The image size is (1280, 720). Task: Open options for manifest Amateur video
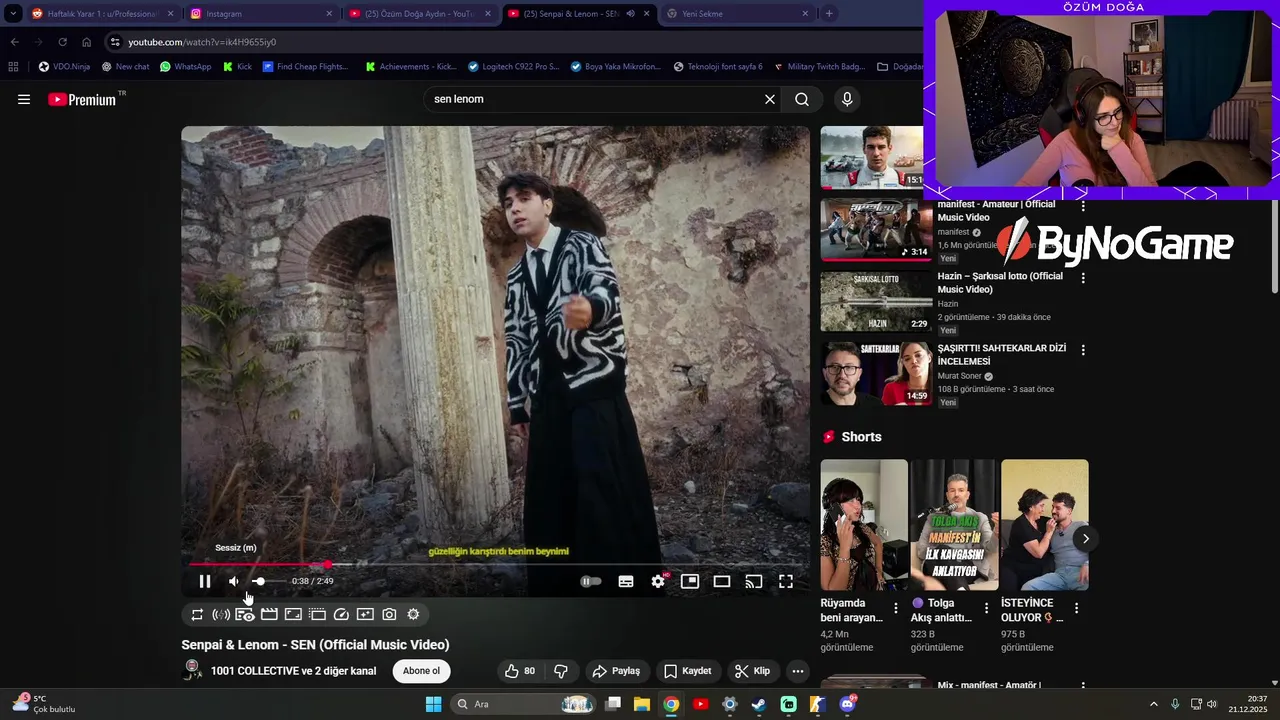click(1083, 206)
